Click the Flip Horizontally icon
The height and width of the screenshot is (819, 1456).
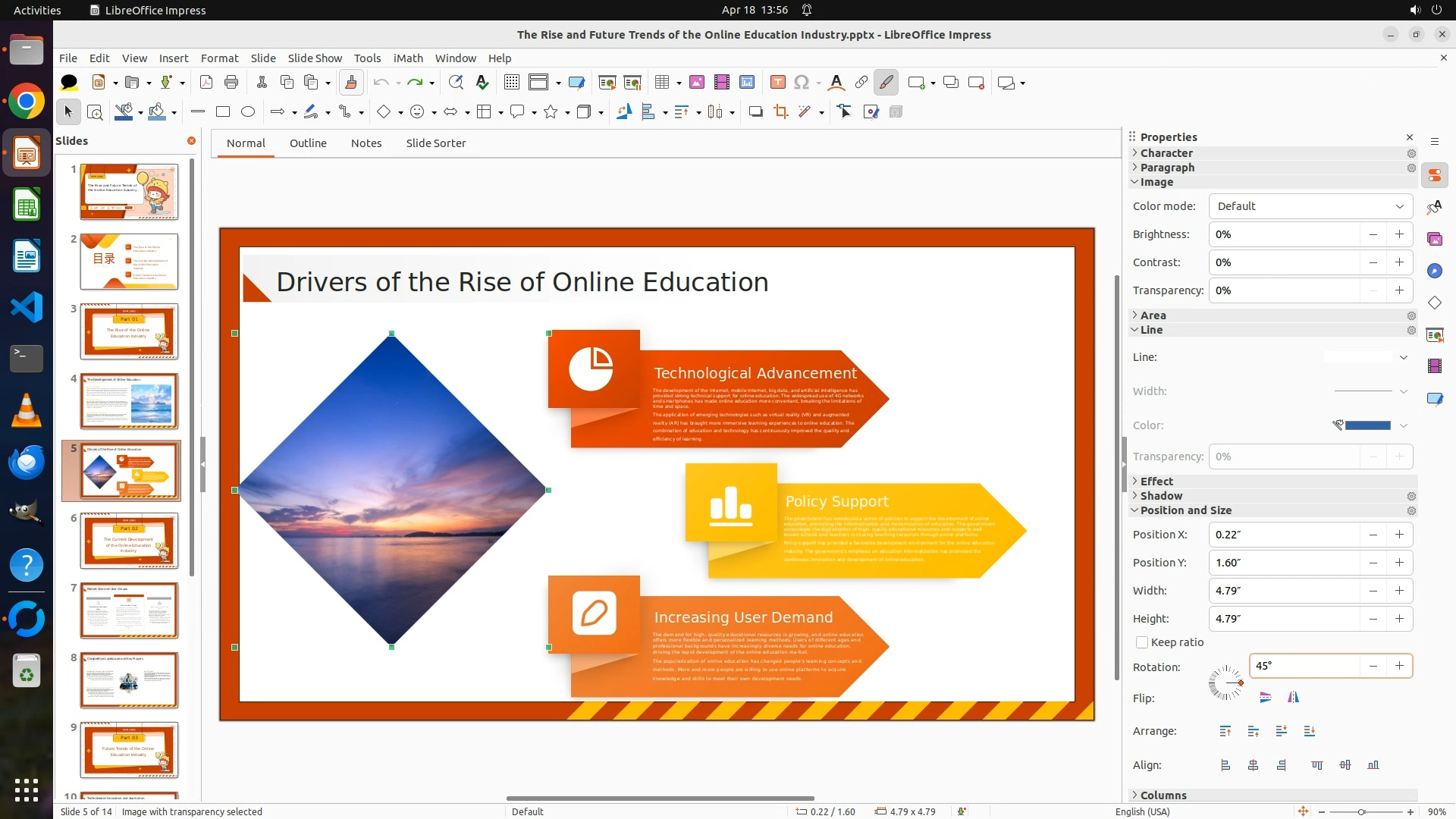pyautogui.click(x=1293, y=698)
